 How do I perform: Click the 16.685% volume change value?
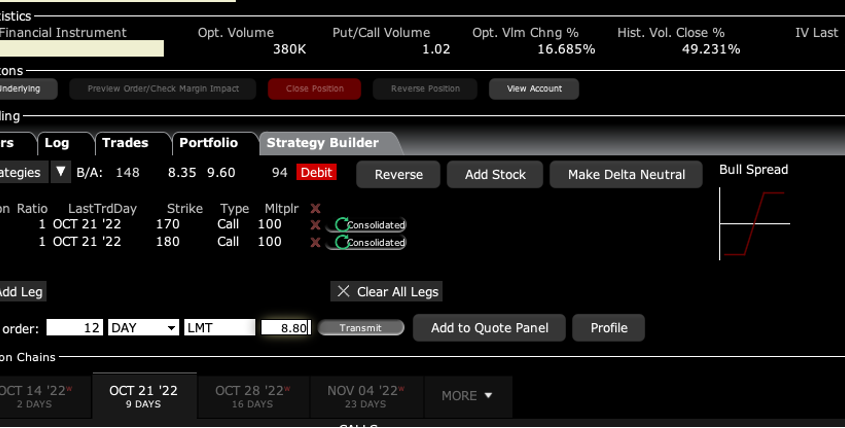(566, 49)
